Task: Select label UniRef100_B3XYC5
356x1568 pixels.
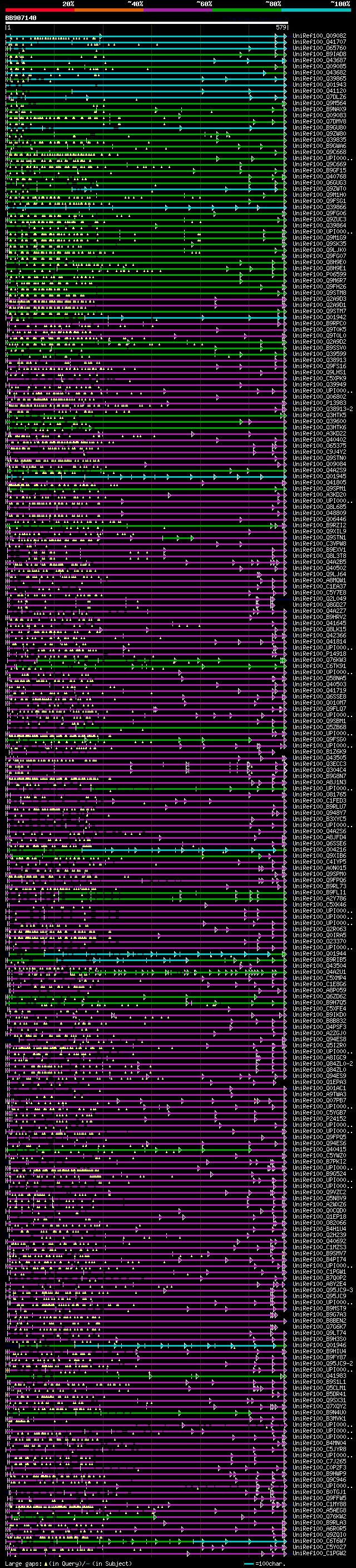Action: pos(319,819)
